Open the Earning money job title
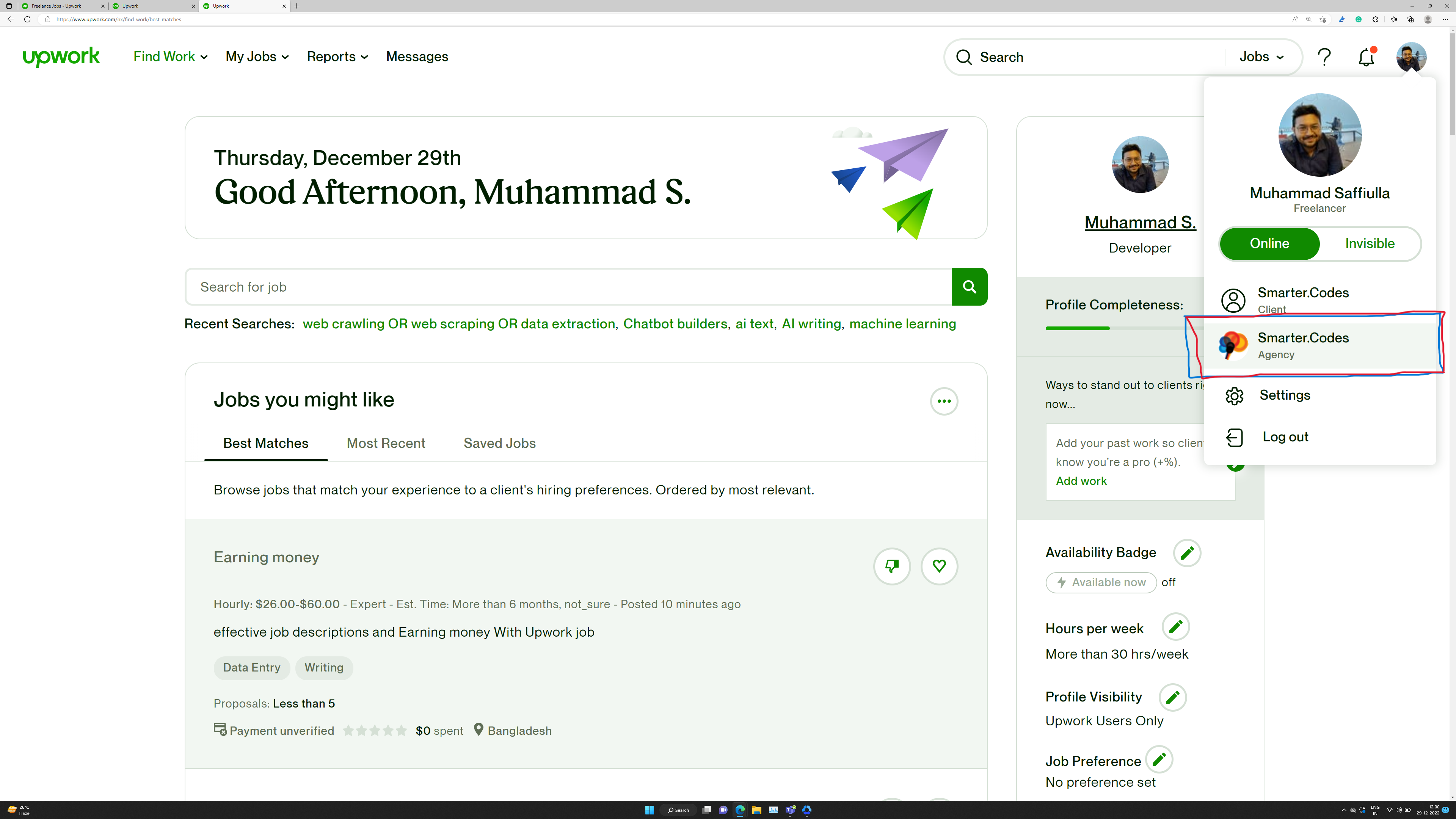Viewport: 1456px width, 819px height. point(266,557)
